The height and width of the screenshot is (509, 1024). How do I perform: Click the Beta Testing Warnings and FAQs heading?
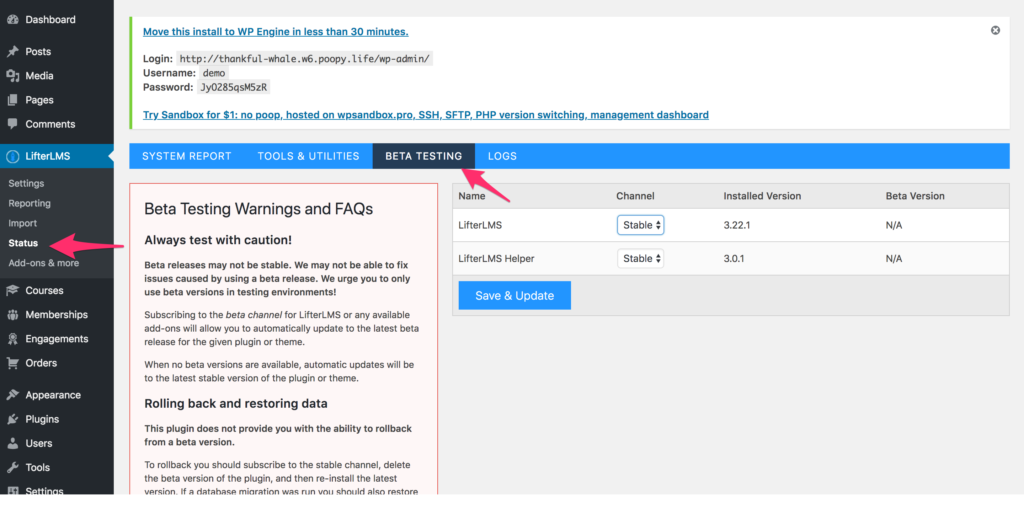(259, 209)
